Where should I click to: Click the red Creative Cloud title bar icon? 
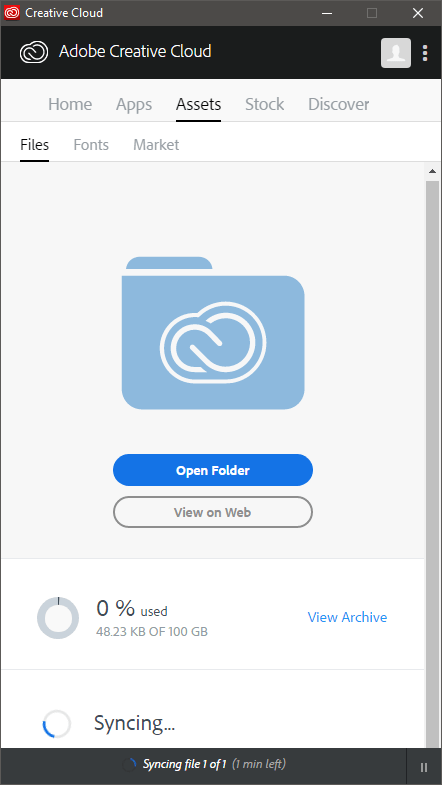point(12,13)
